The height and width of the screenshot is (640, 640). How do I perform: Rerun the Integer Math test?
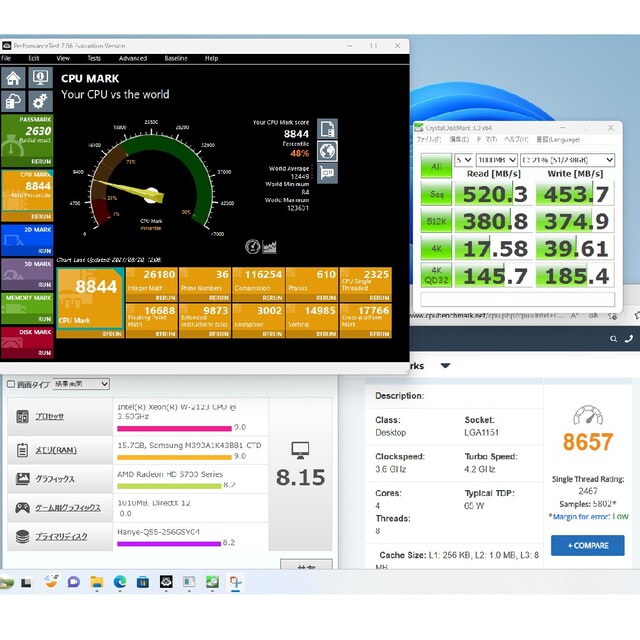[x=165, y=298]
